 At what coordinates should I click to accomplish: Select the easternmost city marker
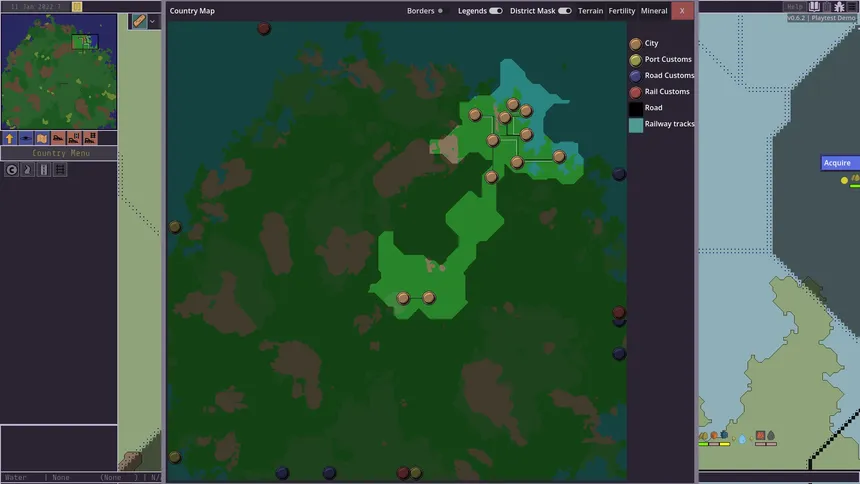[559, 156]
